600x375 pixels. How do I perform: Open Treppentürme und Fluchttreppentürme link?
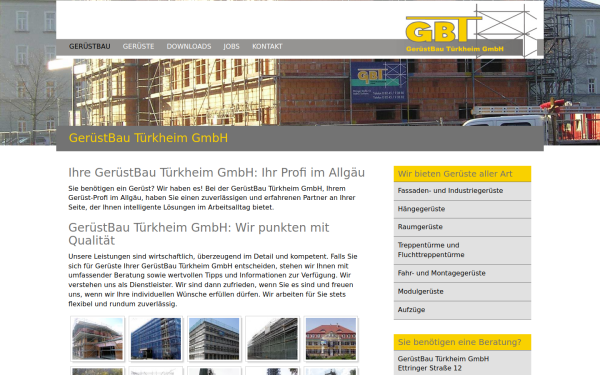(462, 250)
